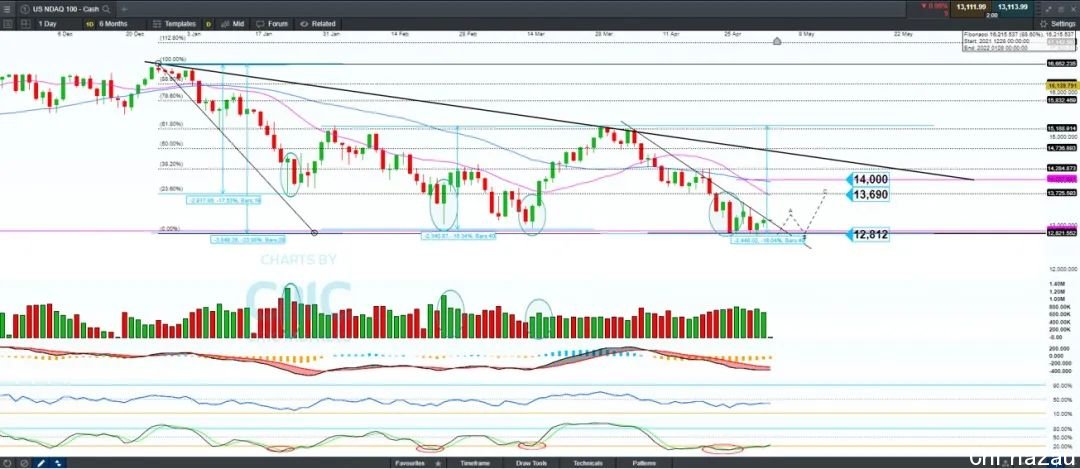Viewport: 1080px width, 469px height.
Task: Click the yellow D badge icon
Action: [x=209, y=23]
